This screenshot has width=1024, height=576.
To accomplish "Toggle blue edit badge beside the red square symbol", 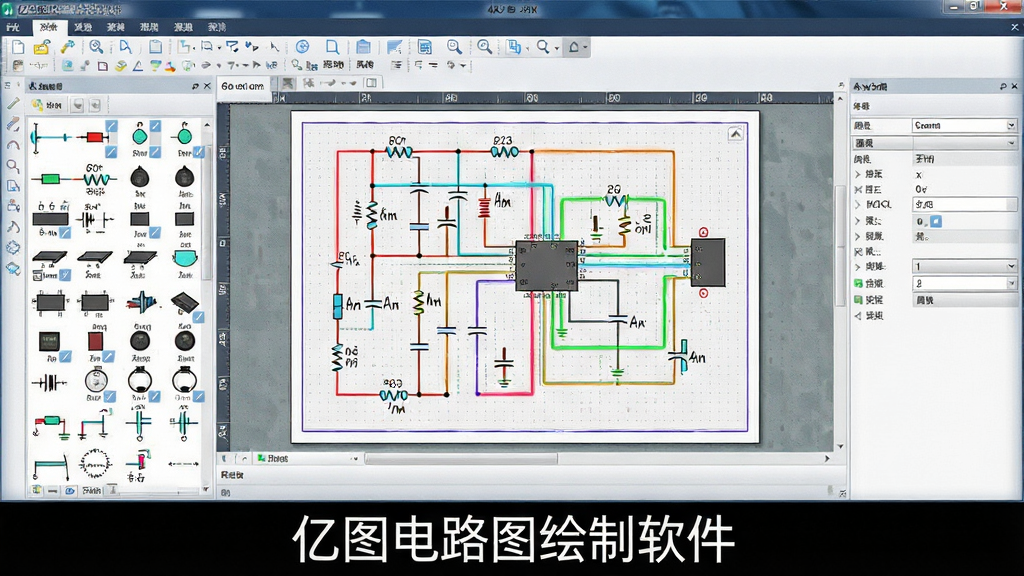I will [x=108, y=357].
